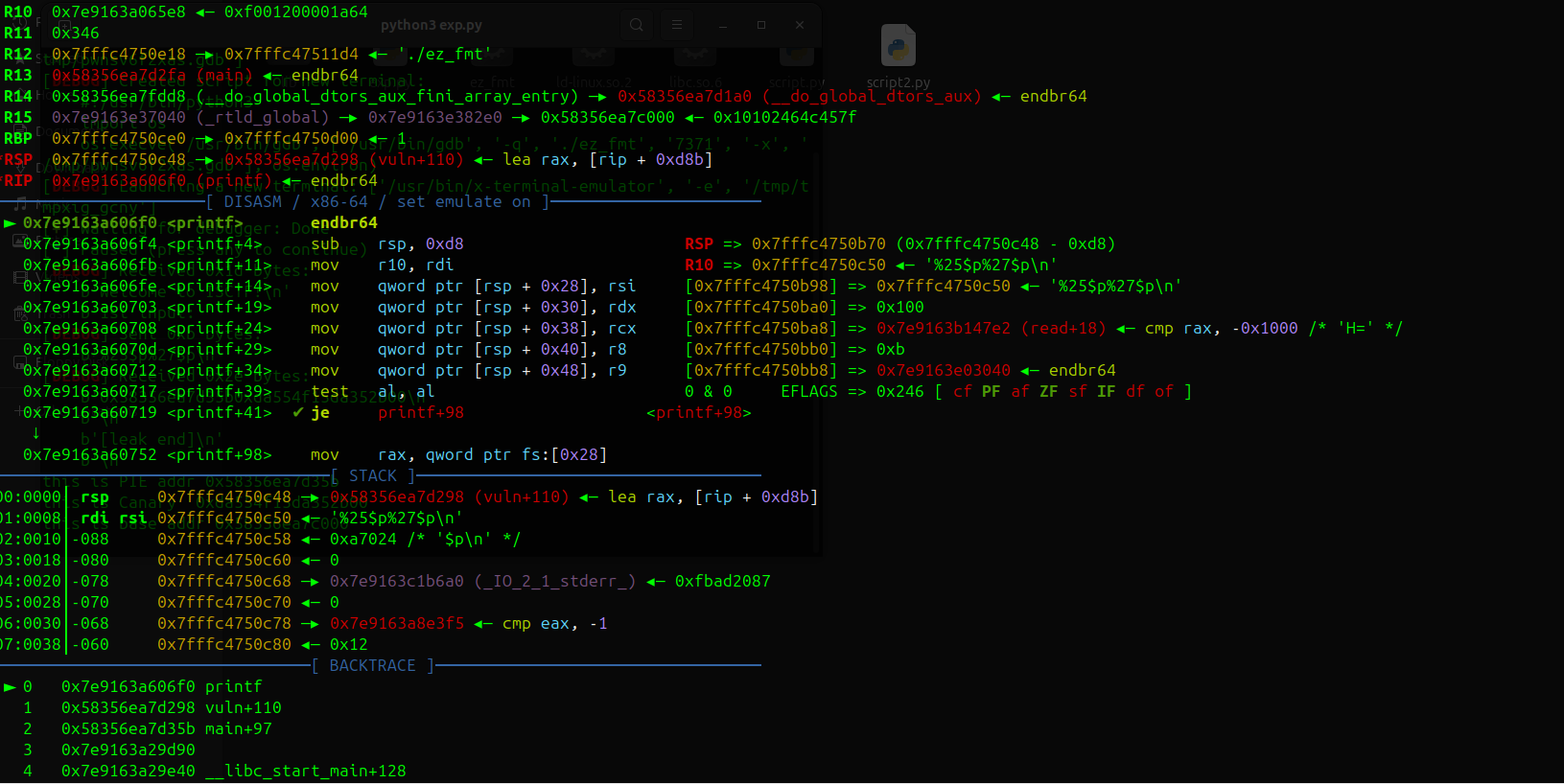Select the script.py desktop file icon
This screenshot has height=784, width=1564.
point(797,65)
